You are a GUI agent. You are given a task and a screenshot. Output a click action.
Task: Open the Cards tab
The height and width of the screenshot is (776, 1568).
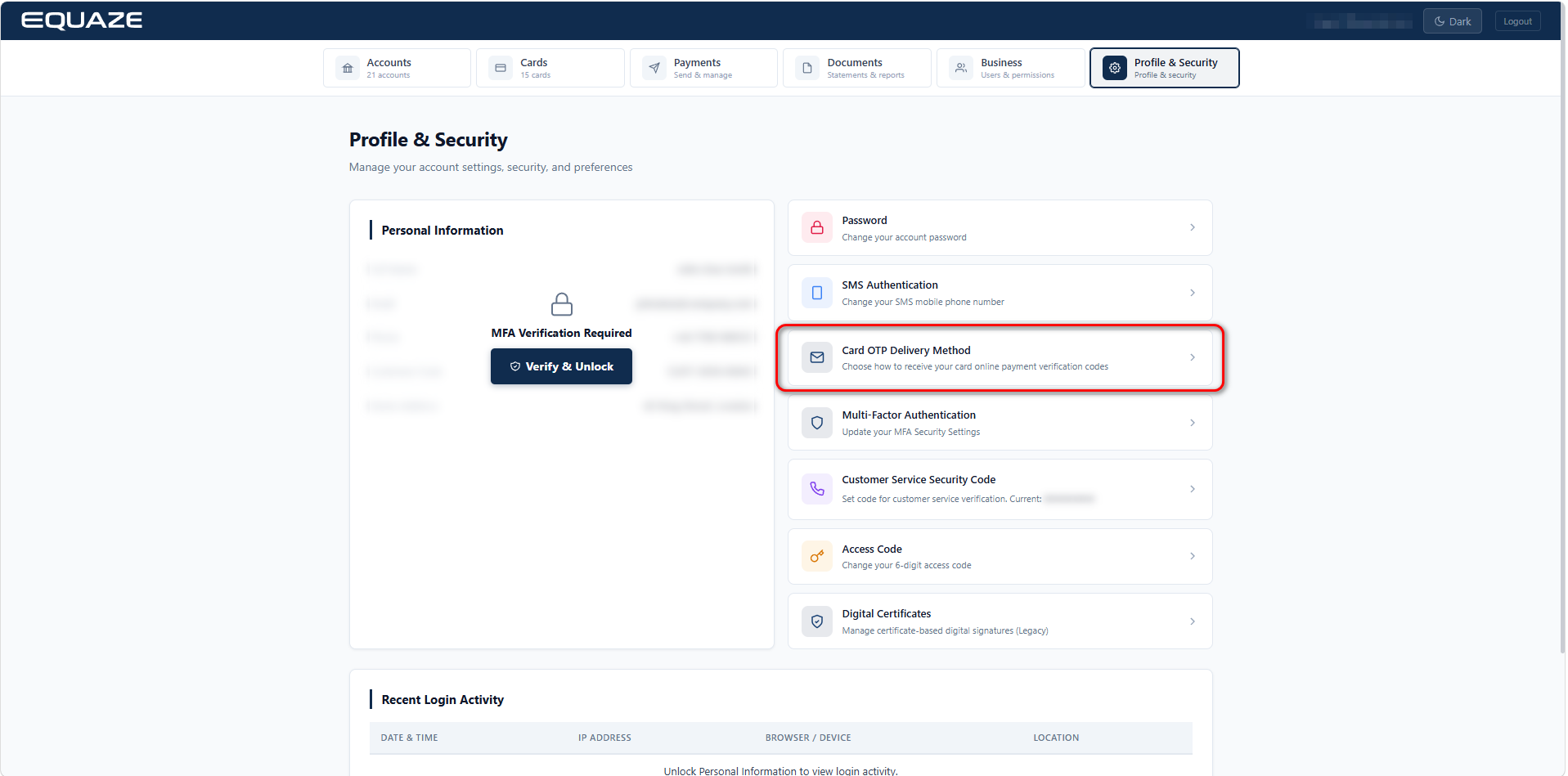tap(550, 68)
